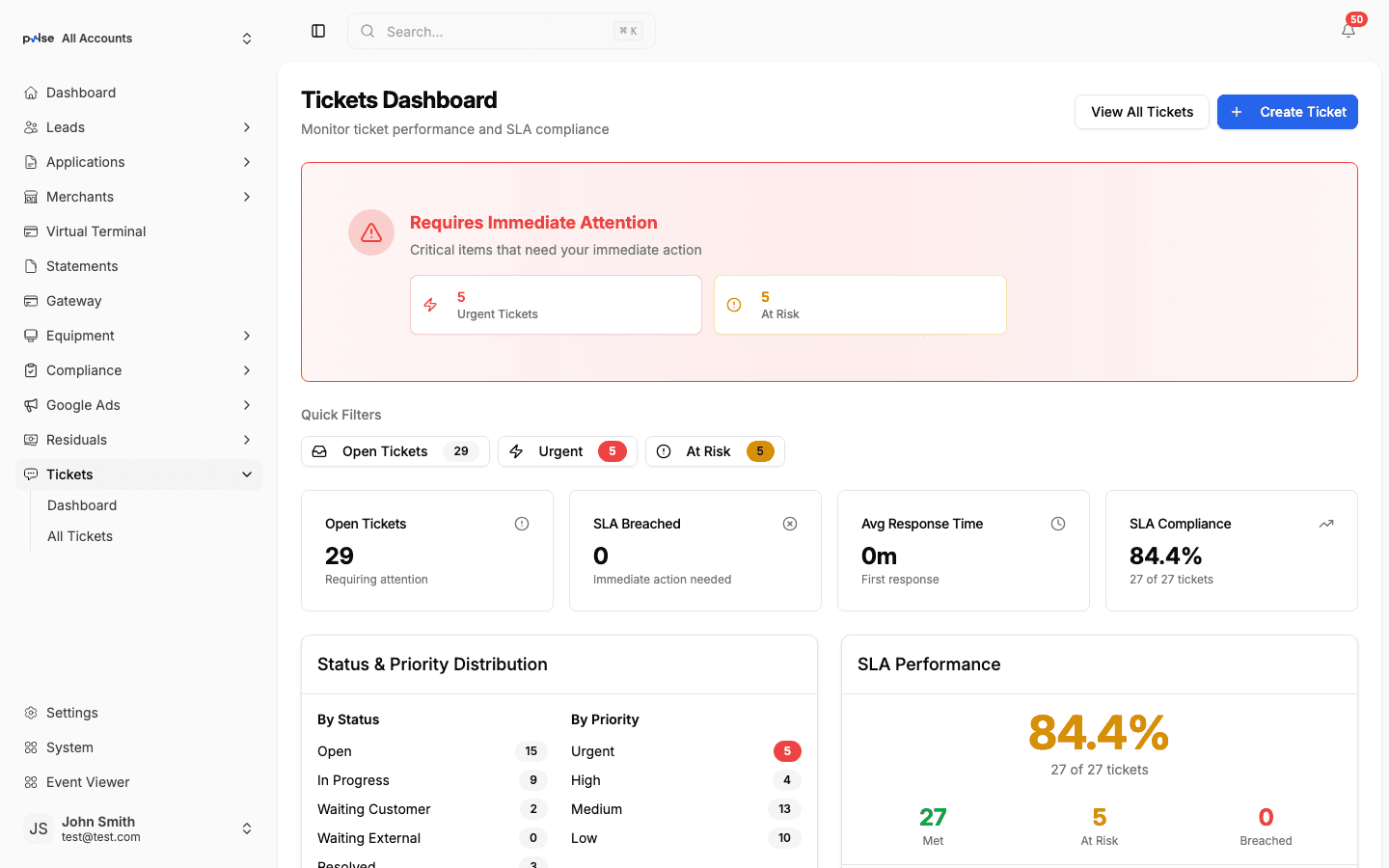Expand the Leads menu chevron
This screenshot has width=1389, height=868.
(x=247, y=126)
